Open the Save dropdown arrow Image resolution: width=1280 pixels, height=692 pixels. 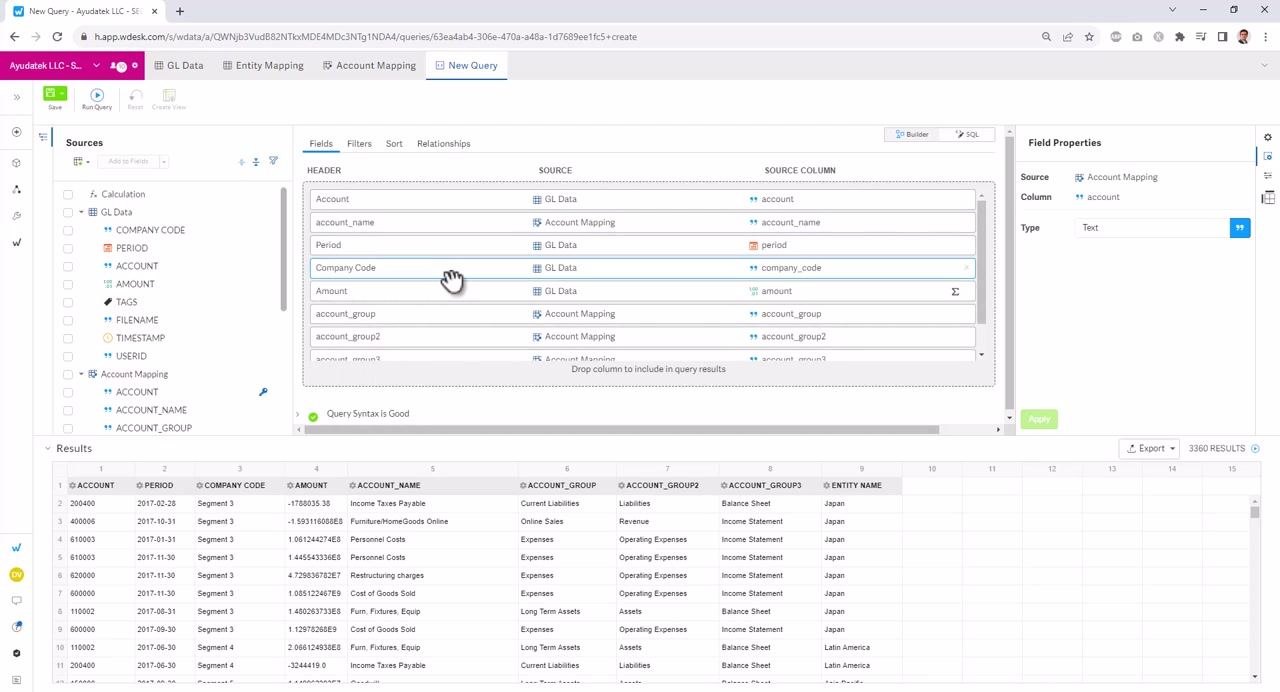click(x=62, y=93)
